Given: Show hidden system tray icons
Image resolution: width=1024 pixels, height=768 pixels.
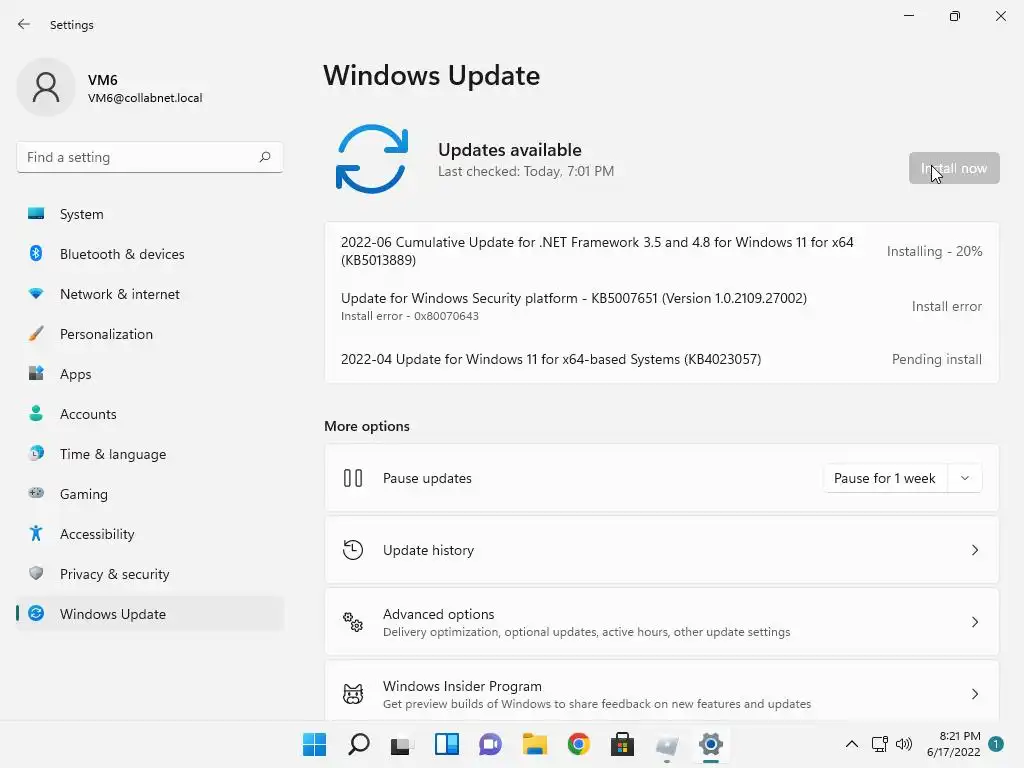Looking at the screenshot, I should coord(852,744).
